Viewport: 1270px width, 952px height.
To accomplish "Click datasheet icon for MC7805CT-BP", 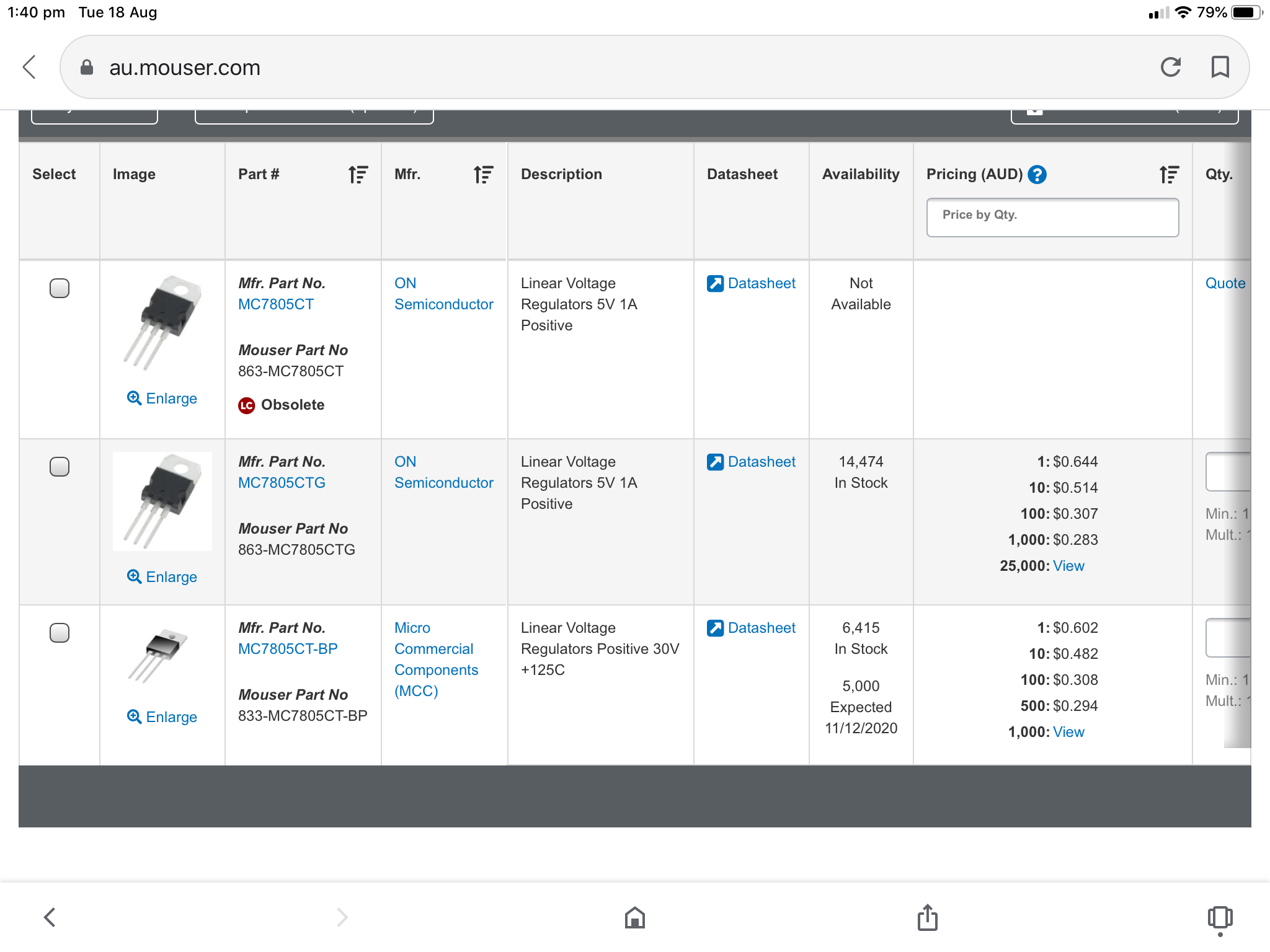I will [715, 628].
